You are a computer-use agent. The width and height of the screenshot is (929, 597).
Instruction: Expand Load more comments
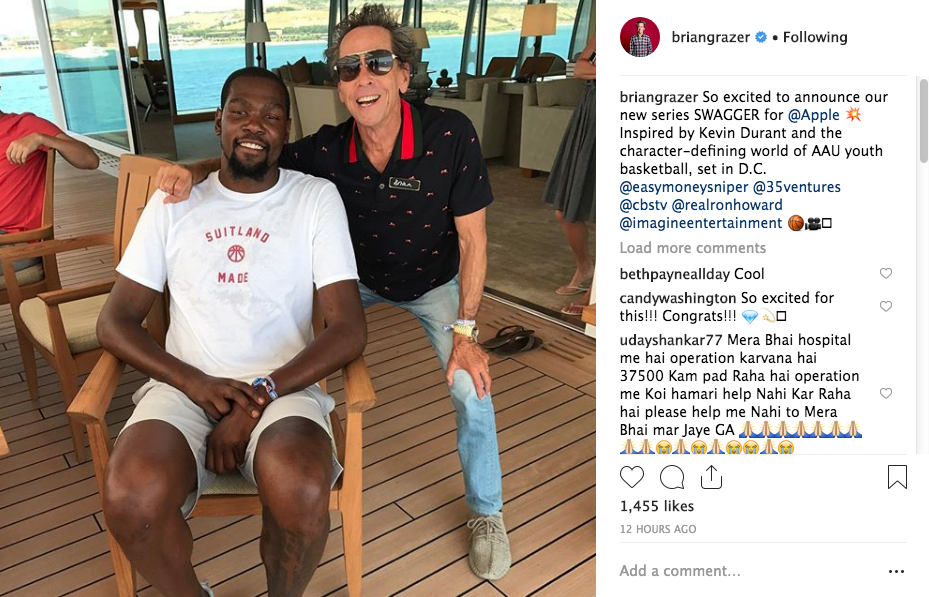pyautogui.click(x=693, y=248)
